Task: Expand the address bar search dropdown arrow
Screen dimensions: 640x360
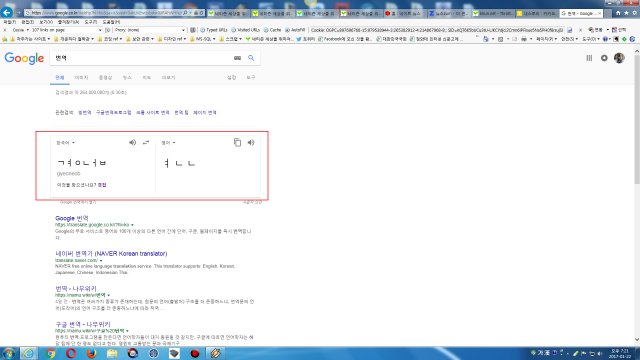Action: (190, 13)
